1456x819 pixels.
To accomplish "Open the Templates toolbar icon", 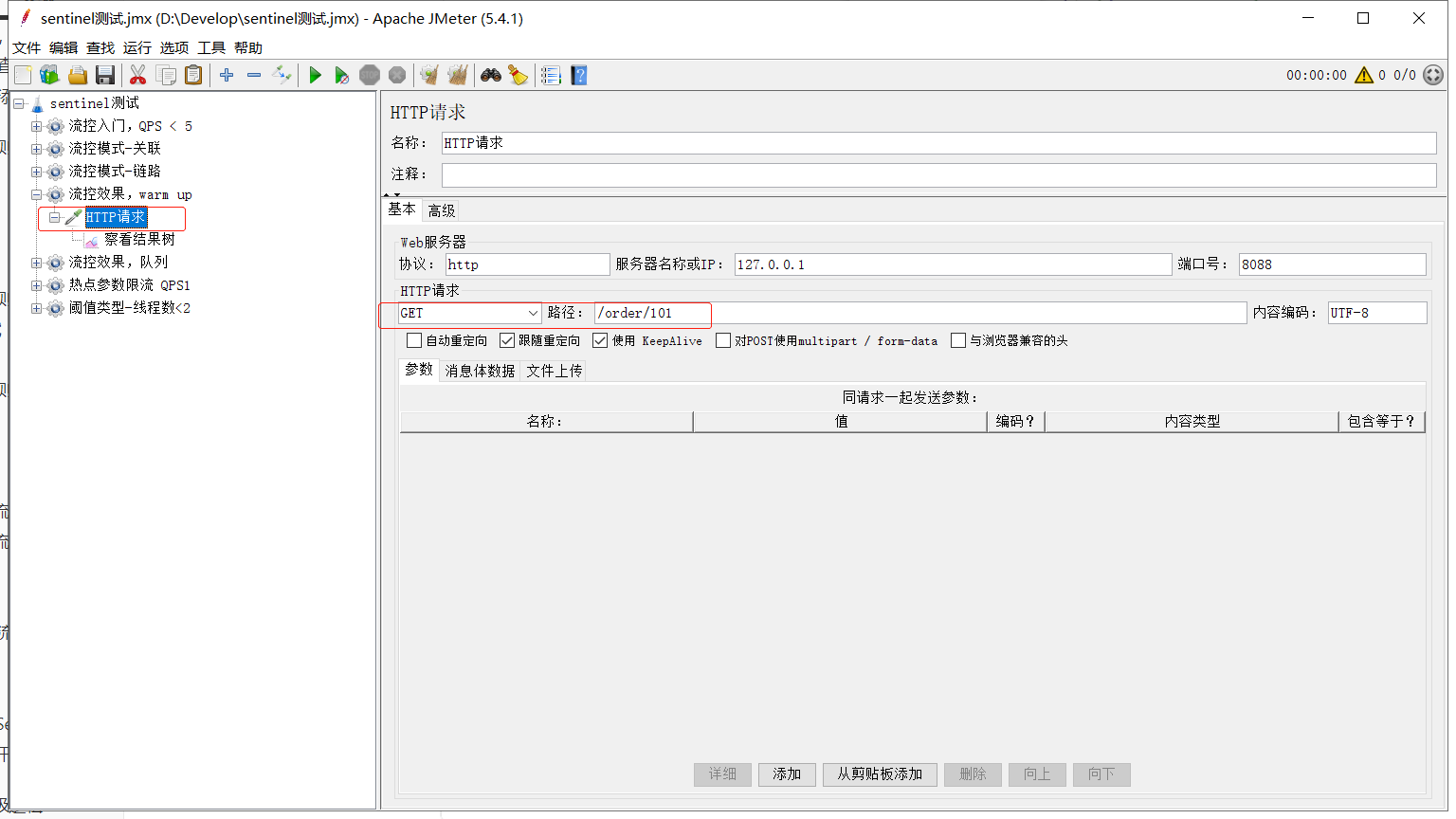I will point(49,75).
